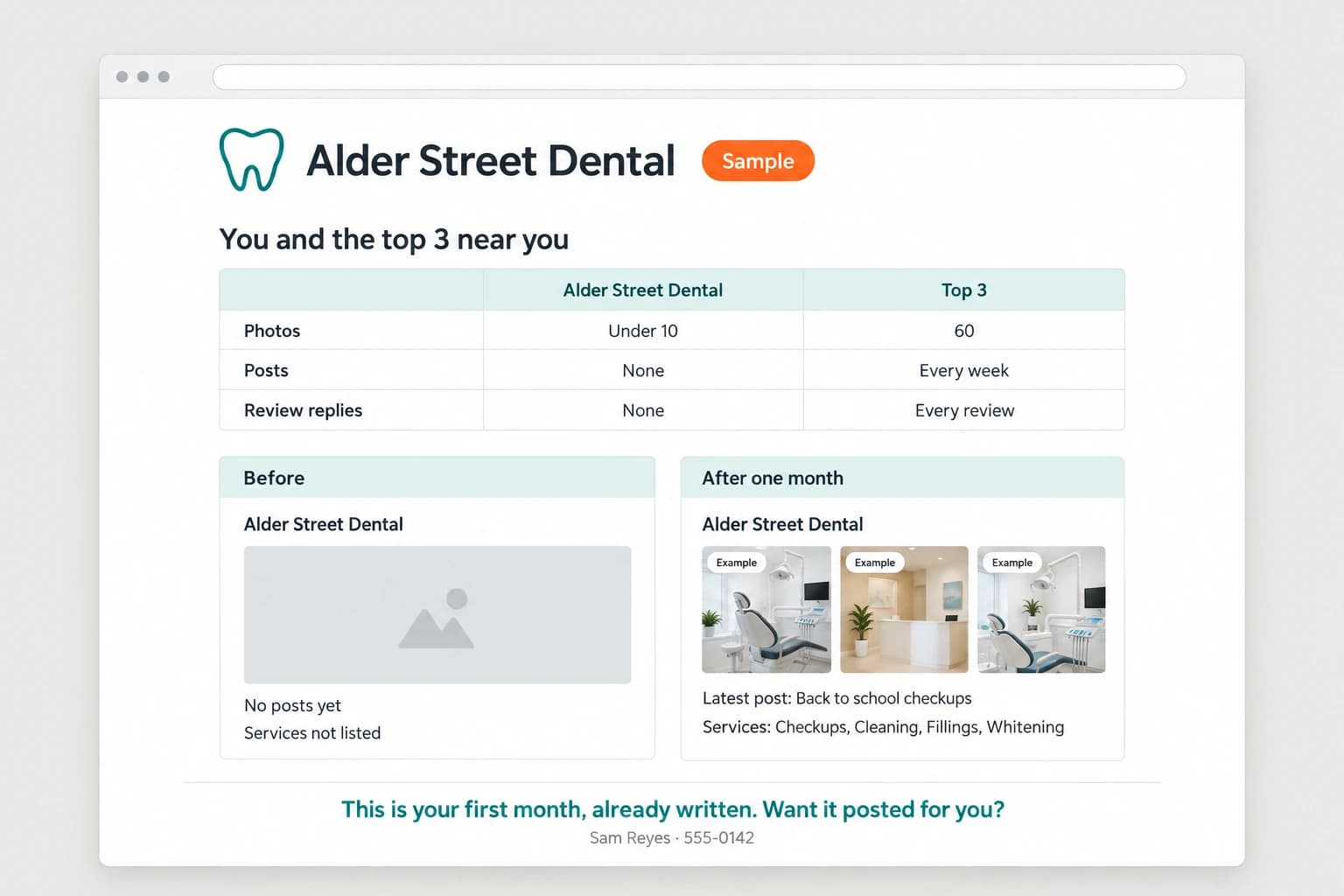Click Alder Street Dental name in Before card
The width and height of the screenshot is (1344, 896).
coord(324,524)
